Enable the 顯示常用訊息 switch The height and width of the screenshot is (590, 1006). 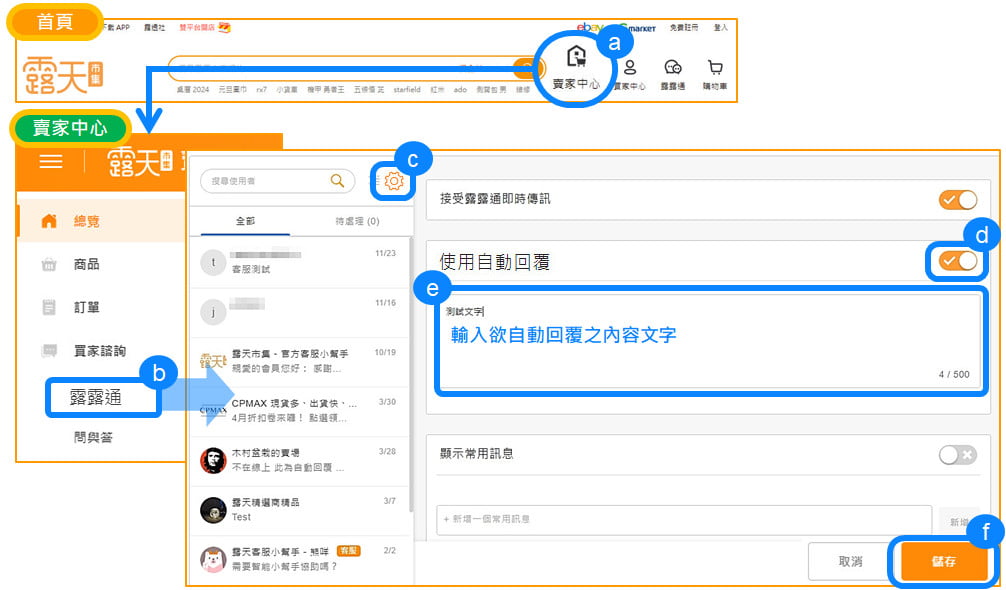tap(957, 455)
